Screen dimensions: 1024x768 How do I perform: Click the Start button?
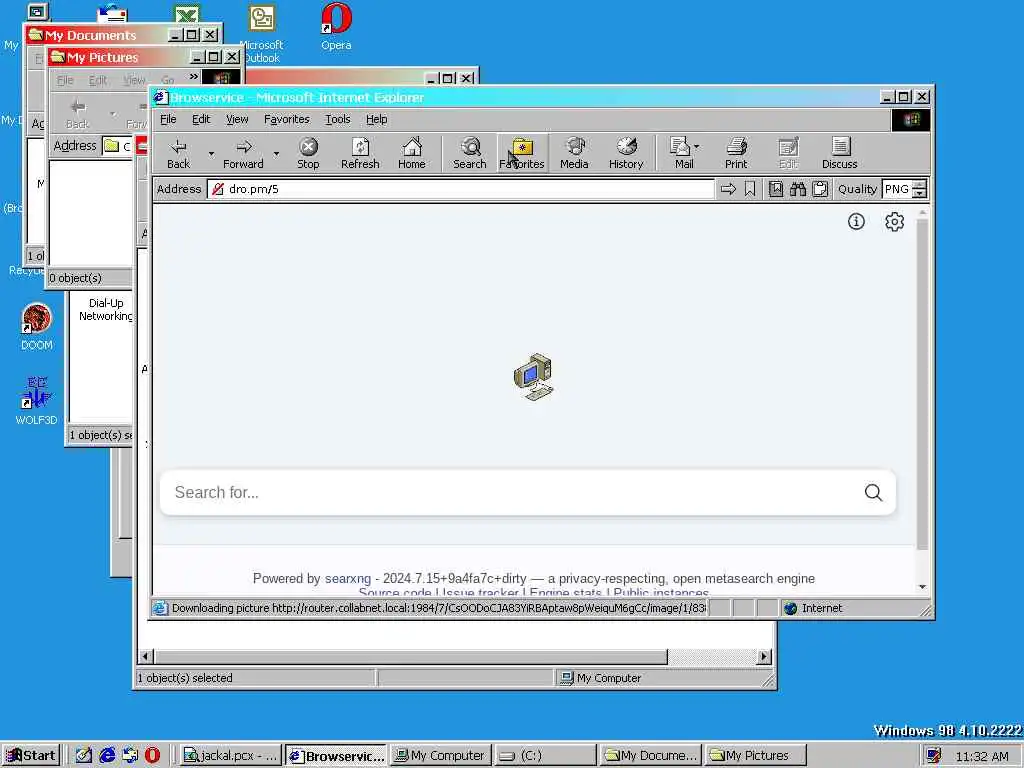coord(31,756)
